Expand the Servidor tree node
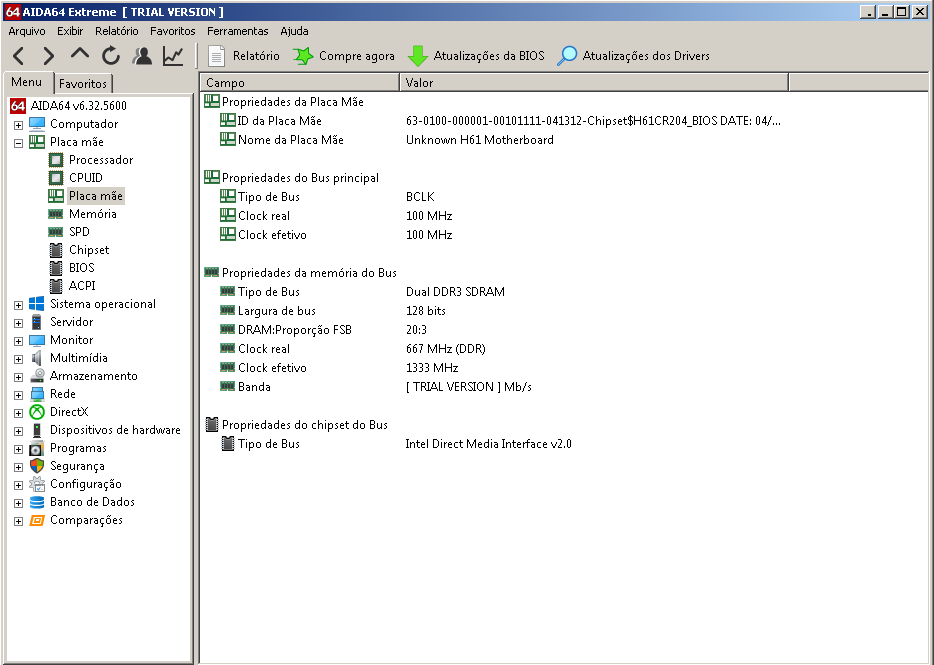 pyautogui.click(x=18, y=323)
